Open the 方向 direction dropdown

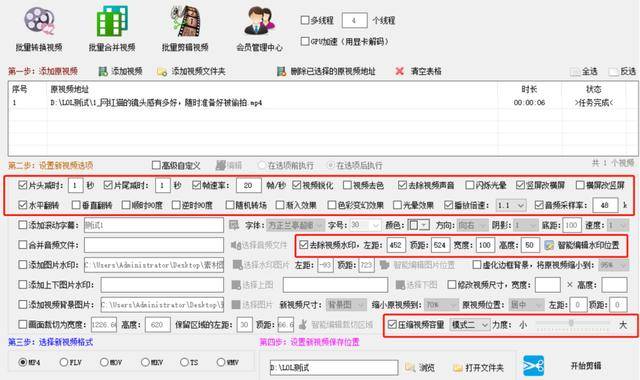[472, 225]
